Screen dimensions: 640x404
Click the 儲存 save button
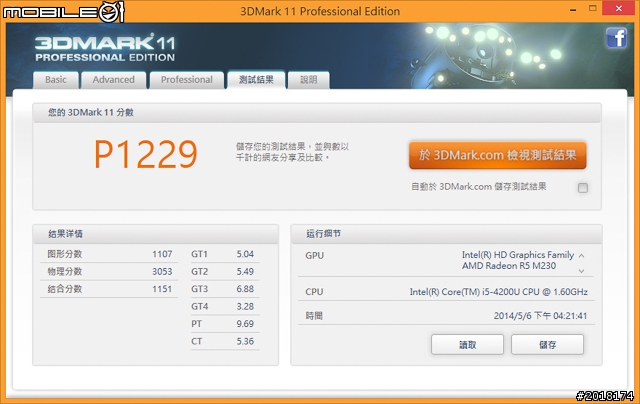pyautogui.click(x=547, y=345)
